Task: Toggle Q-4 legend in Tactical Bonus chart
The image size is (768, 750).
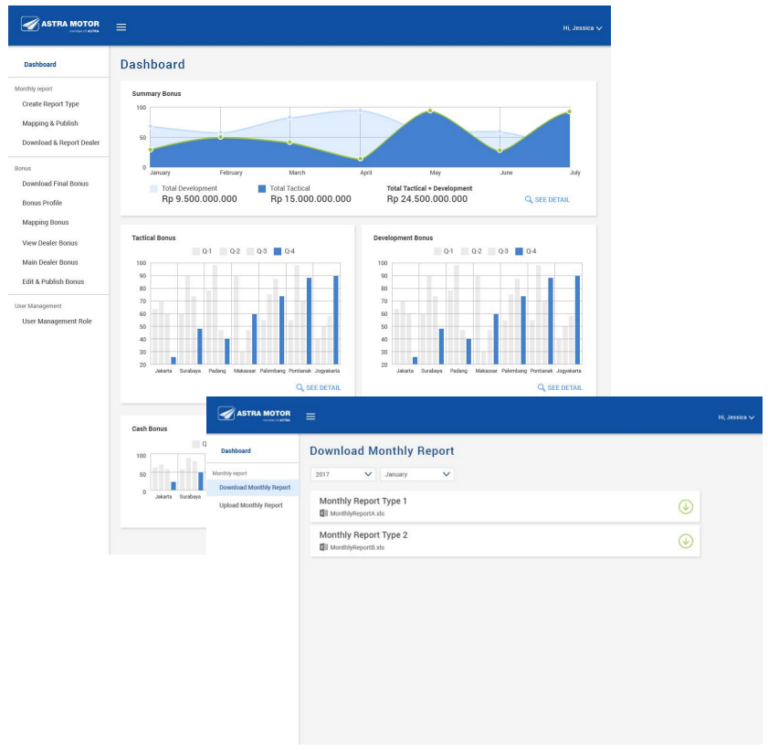Action: (x=278, y=251)
